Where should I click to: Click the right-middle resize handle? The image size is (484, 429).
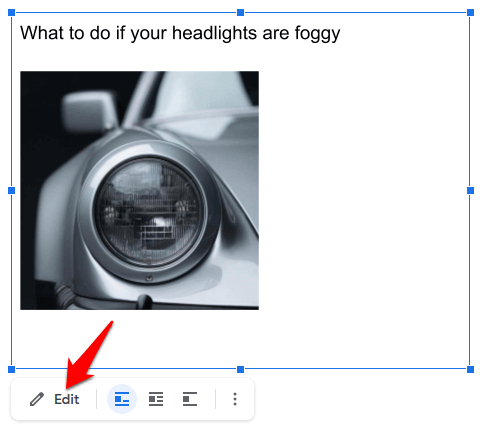click(470, 190)
